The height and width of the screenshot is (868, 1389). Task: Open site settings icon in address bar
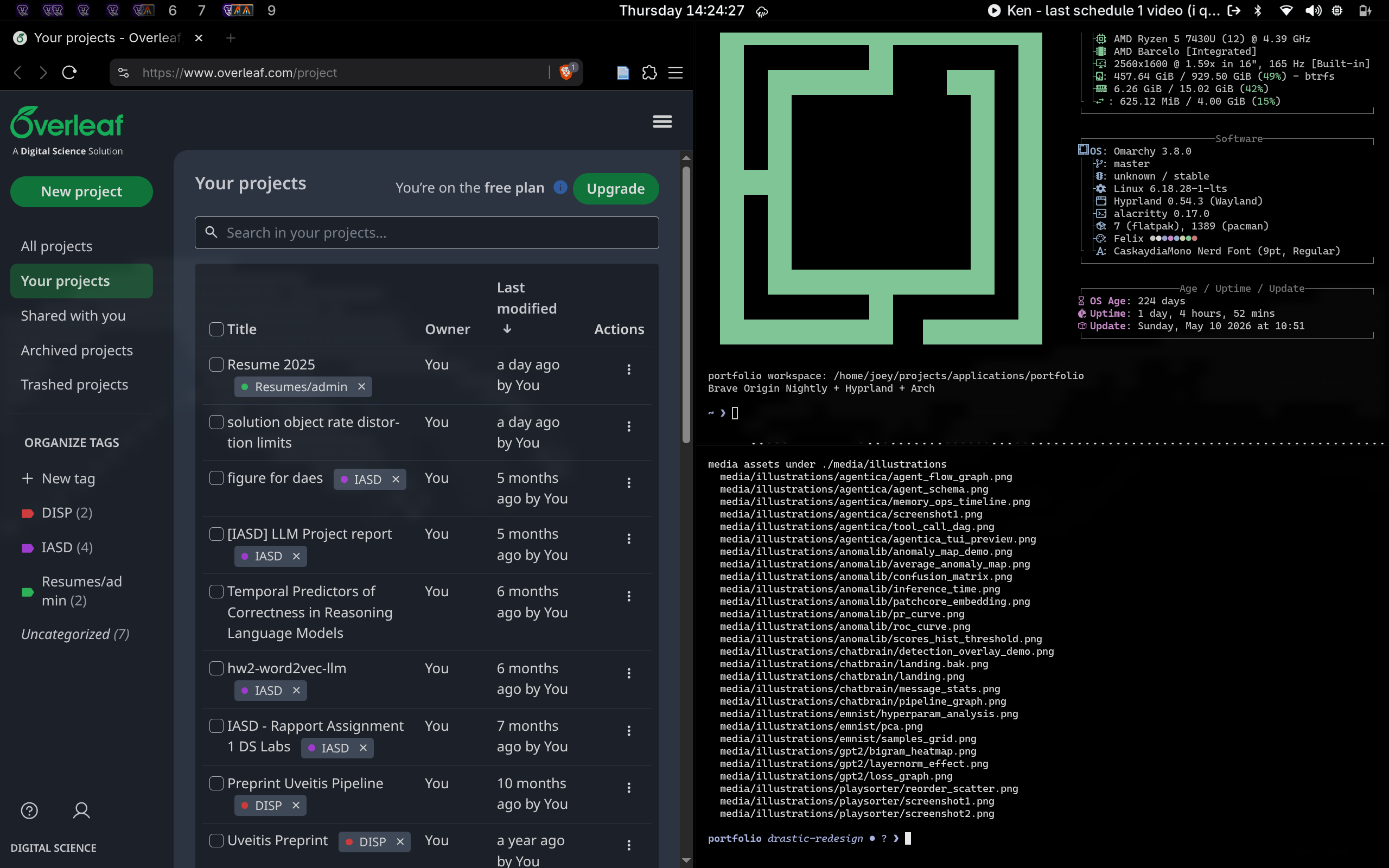(x=123, y=72)
